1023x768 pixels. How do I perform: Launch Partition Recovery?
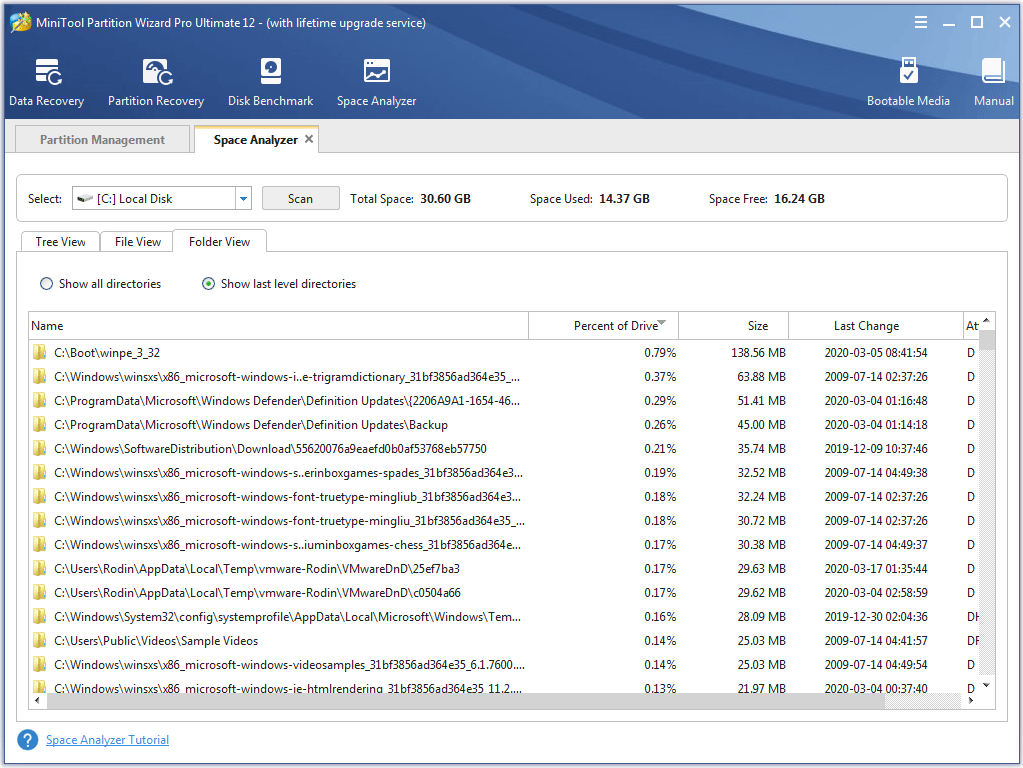pyautogui.click(x=156, y=80)
